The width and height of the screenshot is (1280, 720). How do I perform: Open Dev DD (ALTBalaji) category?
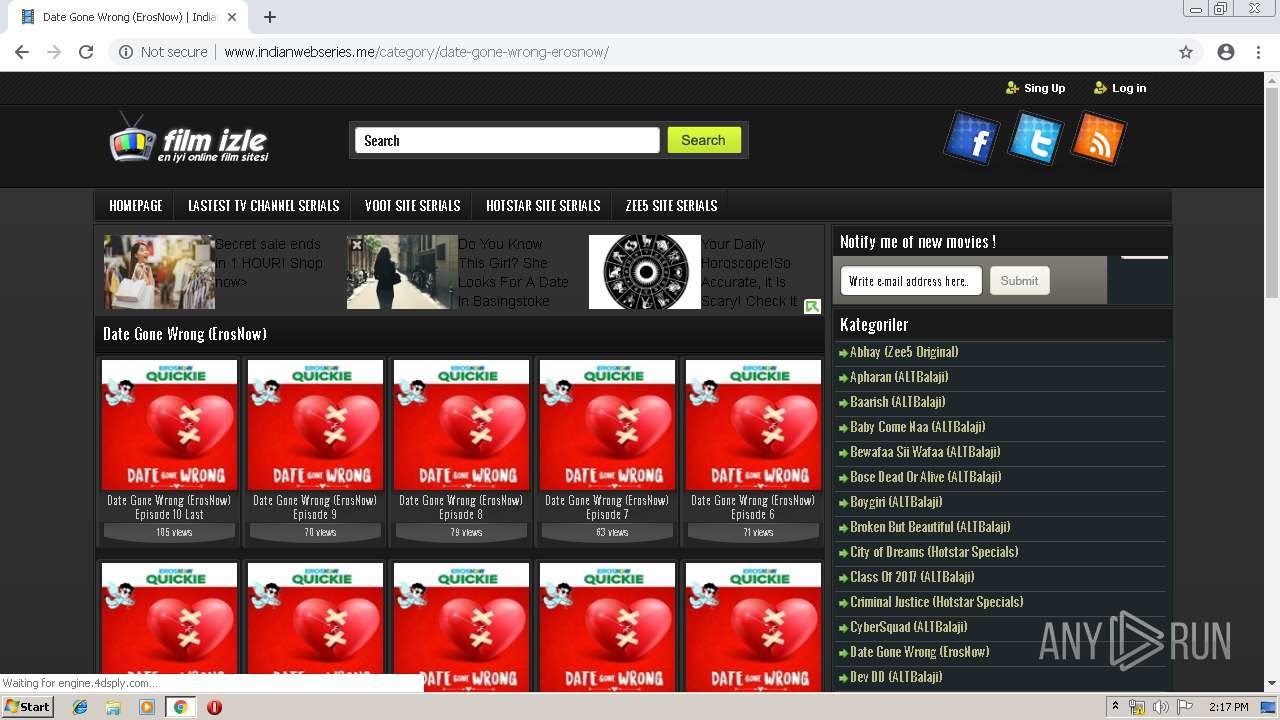(x=896, y=677)
